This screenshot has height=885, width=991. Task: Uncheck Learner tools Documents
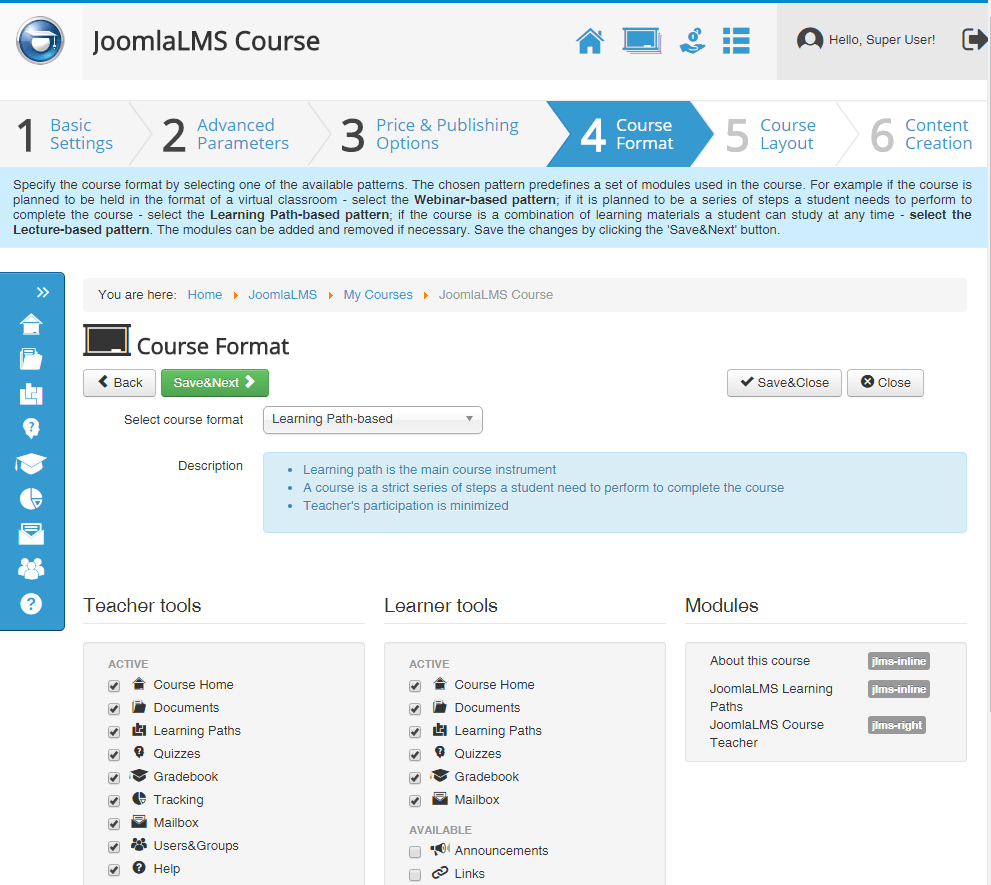click(x=415, y=709)
